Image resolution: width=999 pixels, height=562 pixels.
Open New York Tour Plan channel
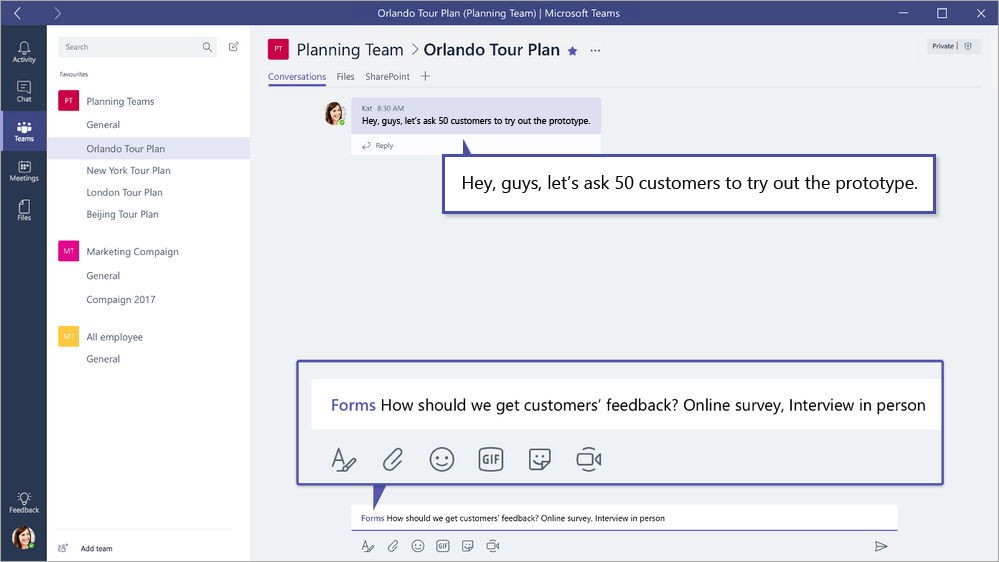(129, 171)
